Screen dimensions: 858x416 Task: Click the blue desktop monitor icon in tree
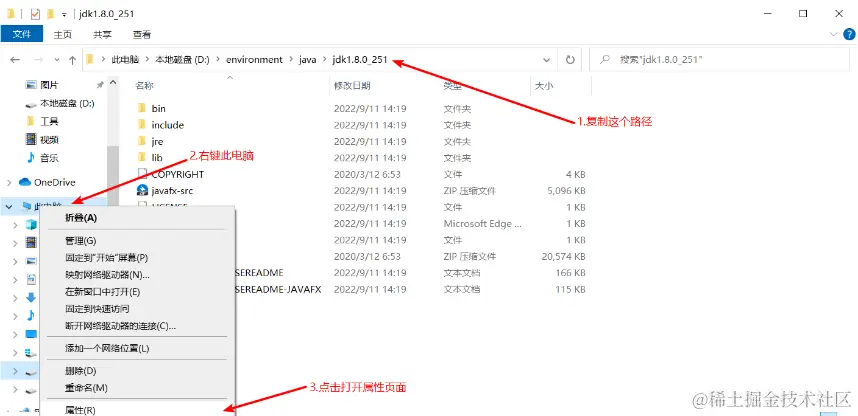coord(31,333)
